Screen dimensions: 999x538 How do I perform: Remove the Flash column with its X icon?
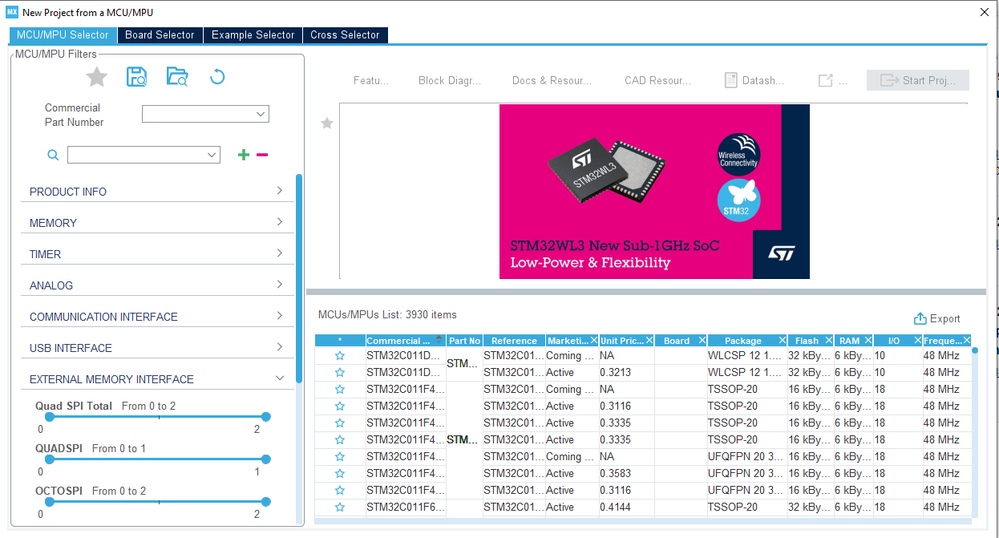click(828, 340)
